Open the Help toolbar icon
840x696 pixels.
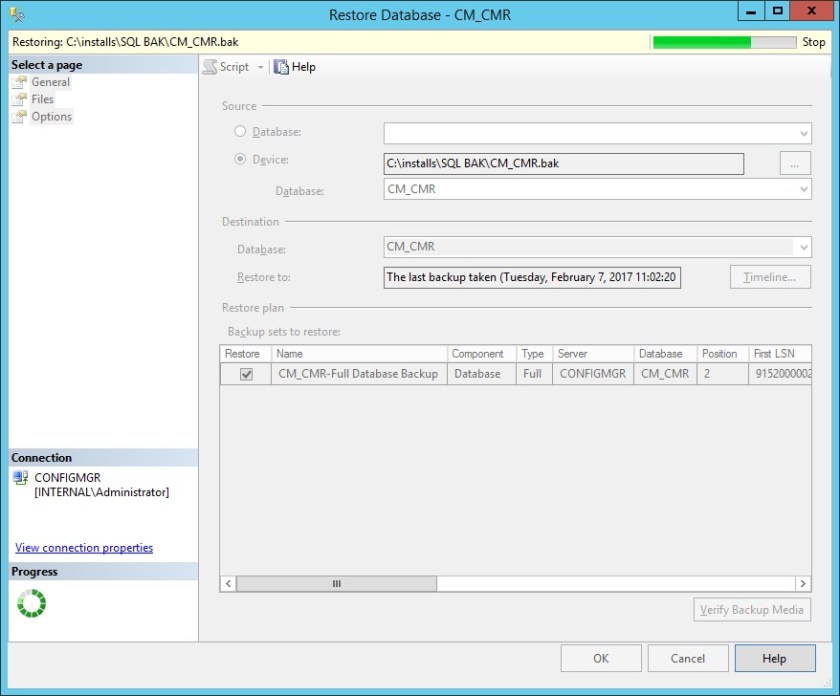[x=281, y=67]
